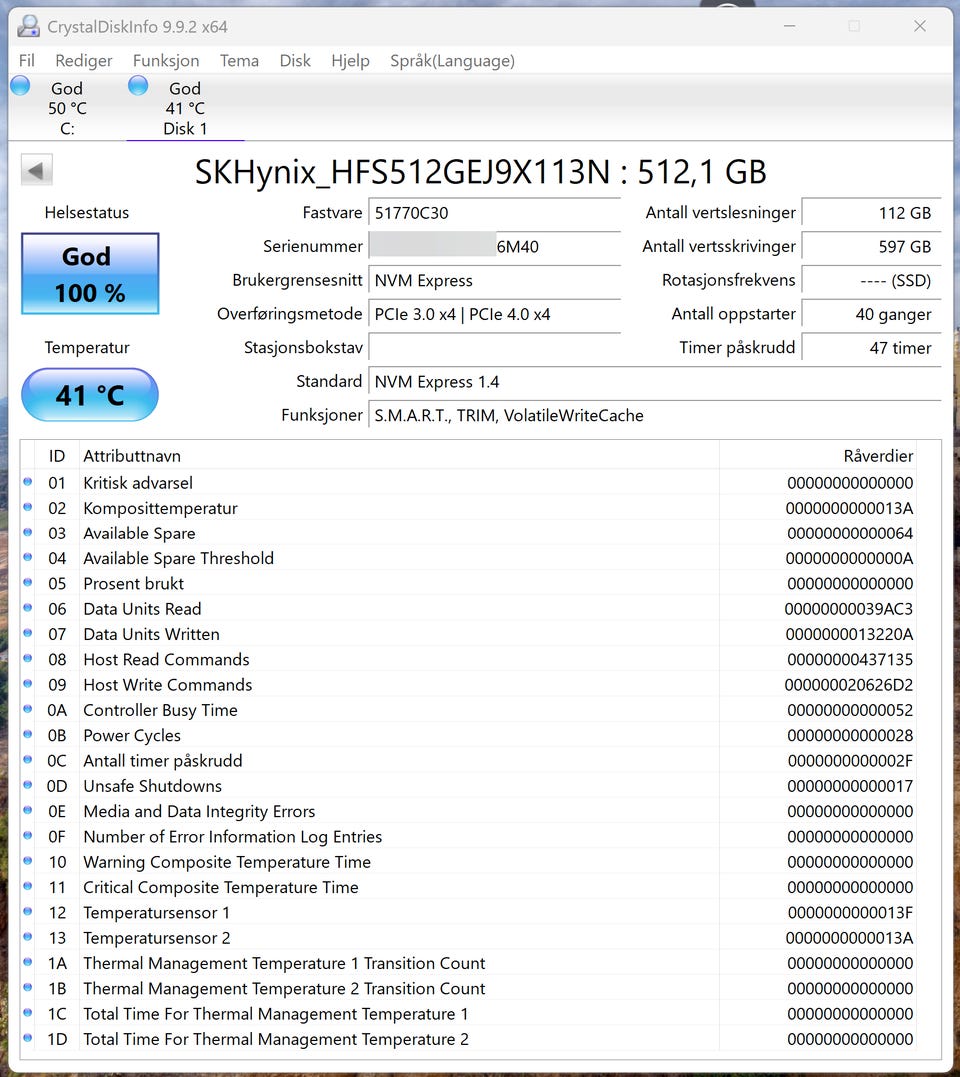960x1077 pixels.
Task: Click status dot for Thermal Management Temperature 1 Transition Count
Action: point(27,962)
